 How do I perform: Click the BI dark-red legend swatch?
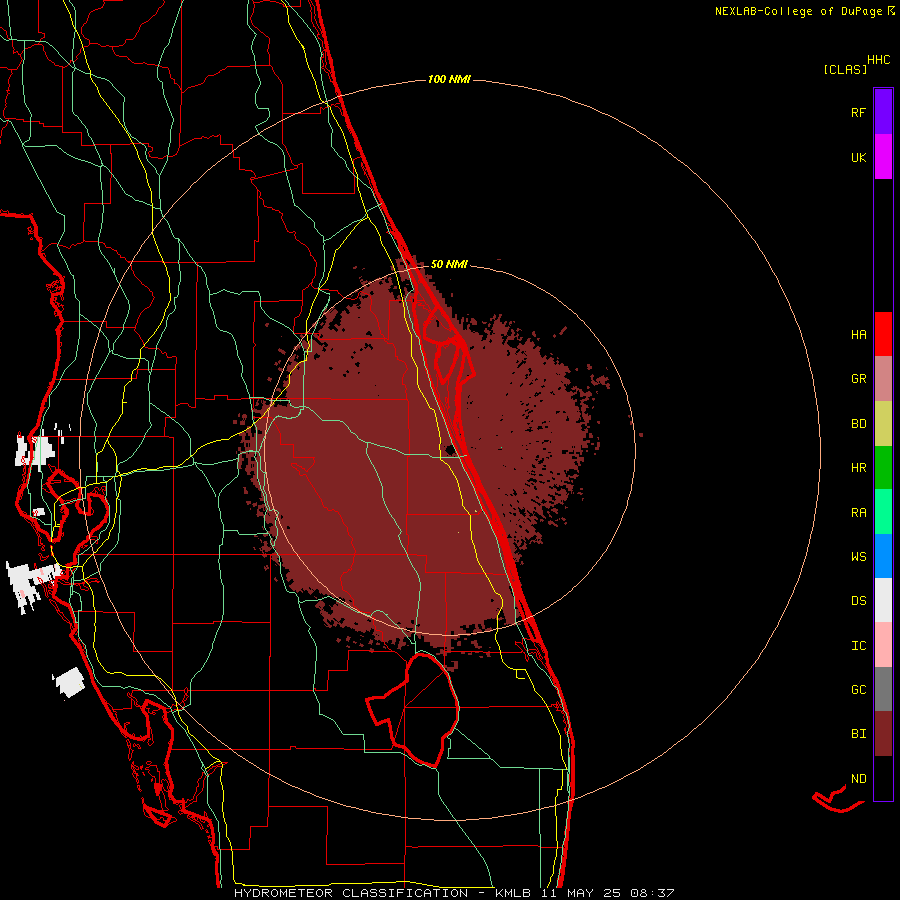883,734
